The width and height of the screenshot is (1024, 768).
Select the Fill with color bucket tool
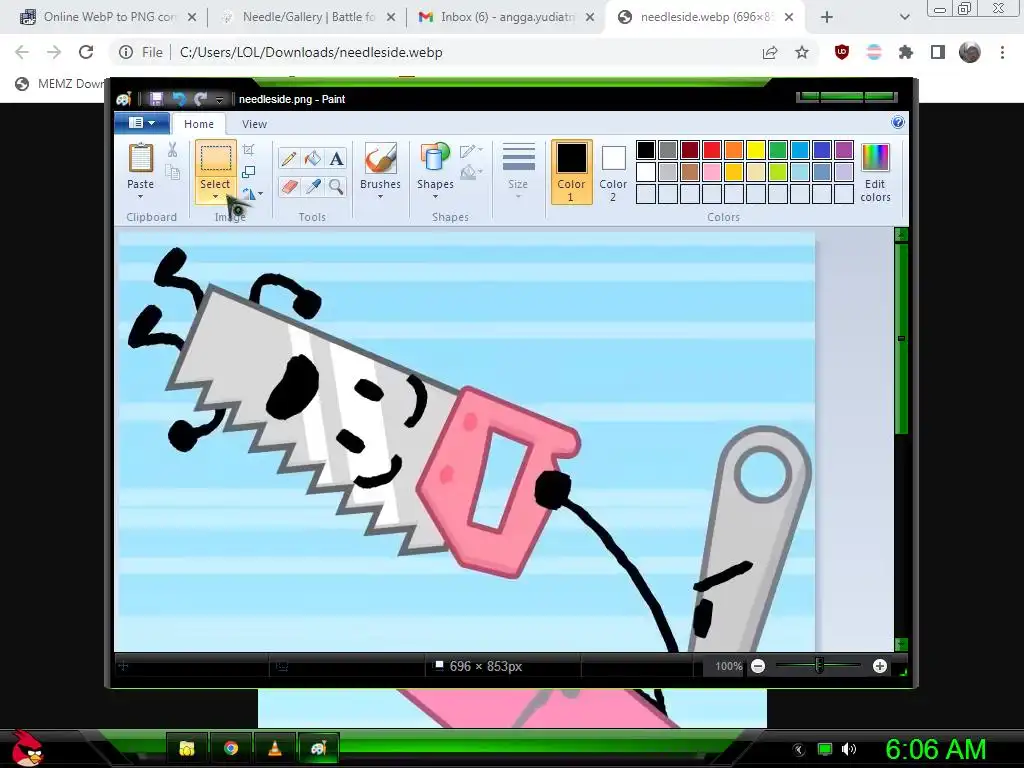(x=312, y=159)
